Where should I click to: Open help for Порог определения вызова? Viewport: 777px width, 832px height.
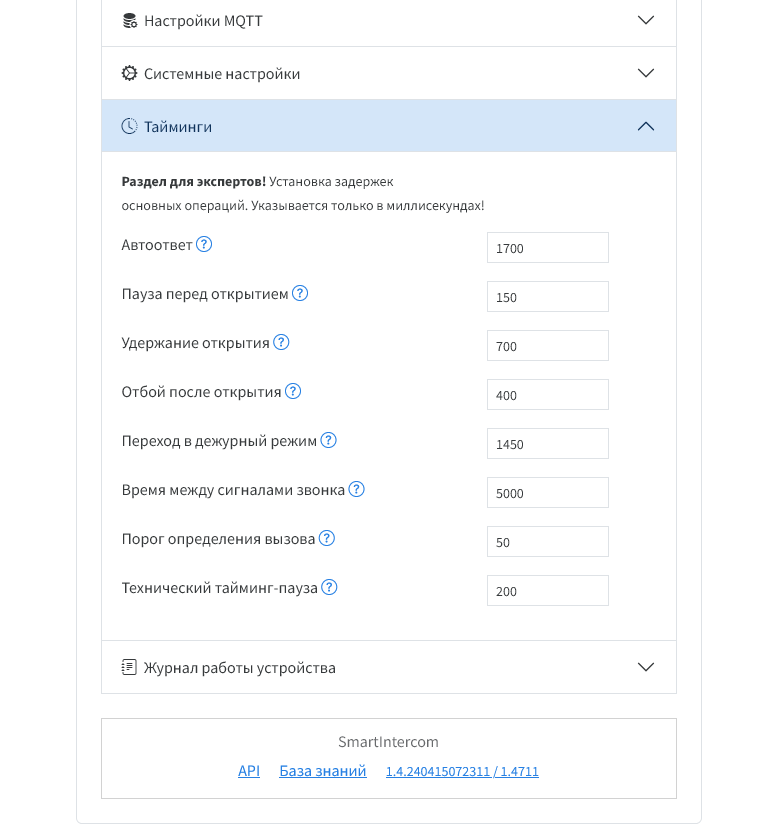[326, 538]
